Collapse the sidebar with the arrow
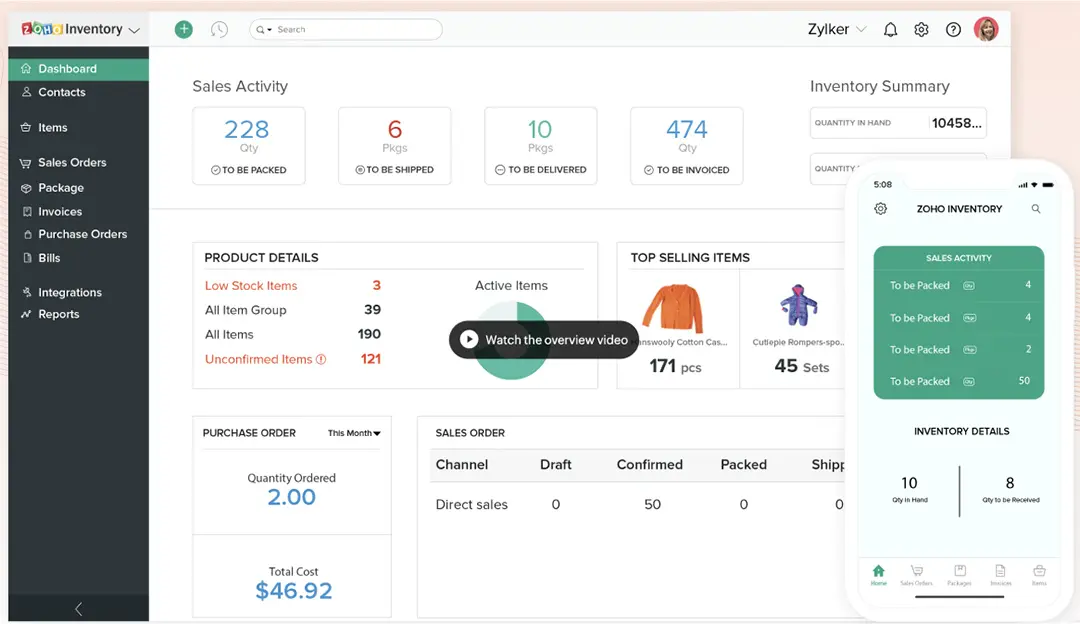The height and width of the screenshot is (624, 1080). click(79, 609)
